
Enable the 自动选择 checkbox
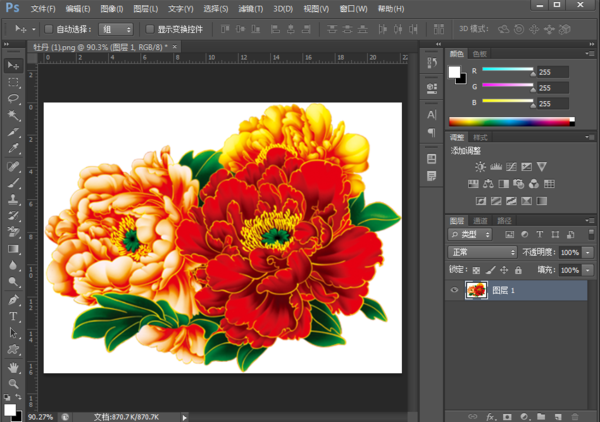click(x=49, y=29)
